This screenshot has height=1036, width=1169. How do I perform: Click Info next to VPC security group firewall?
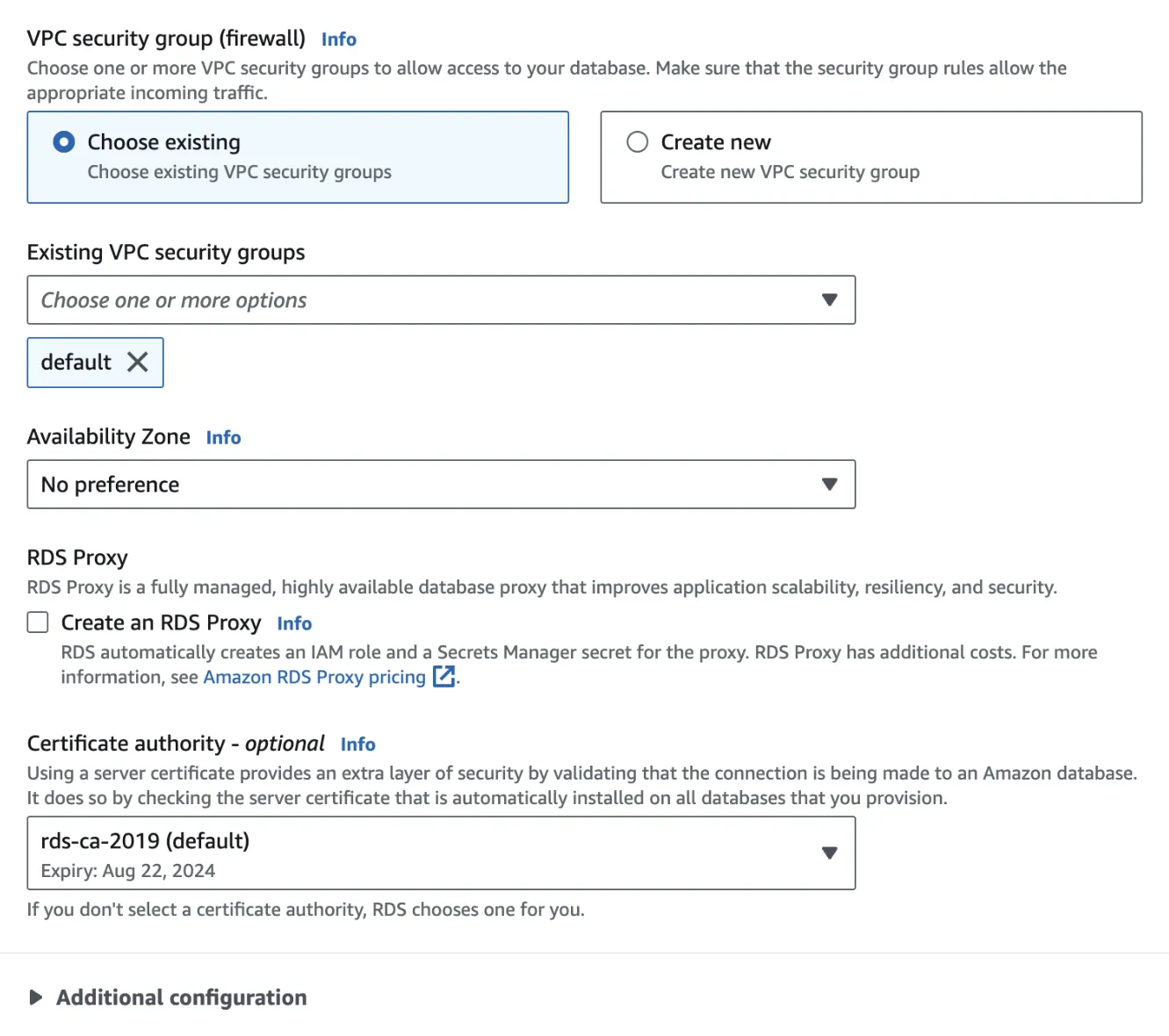[x=338, y=39]
